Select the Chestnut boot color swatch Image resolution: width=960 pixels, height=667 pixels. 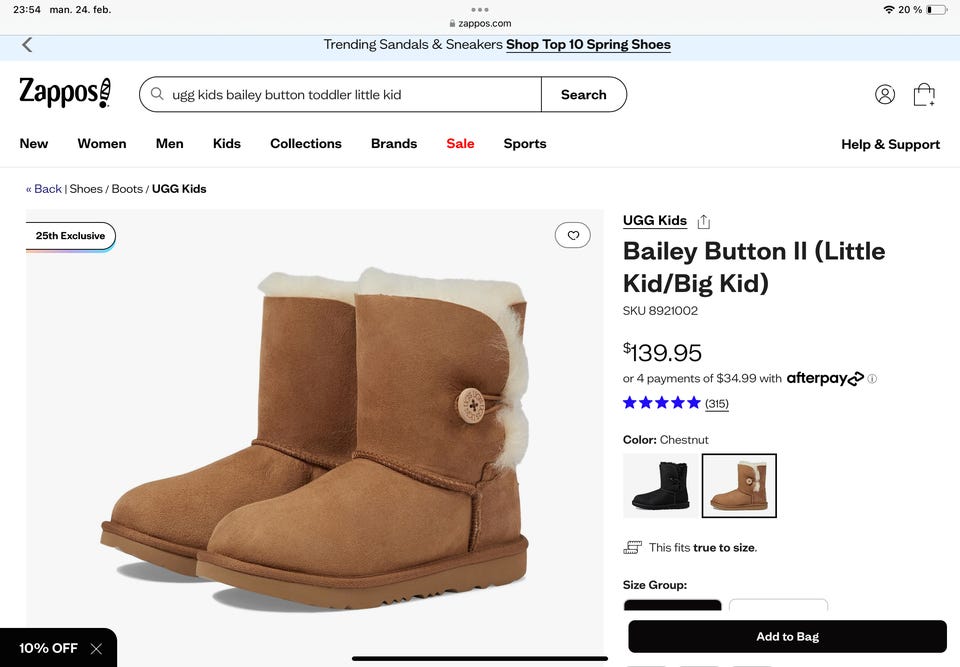pos(739,486)
